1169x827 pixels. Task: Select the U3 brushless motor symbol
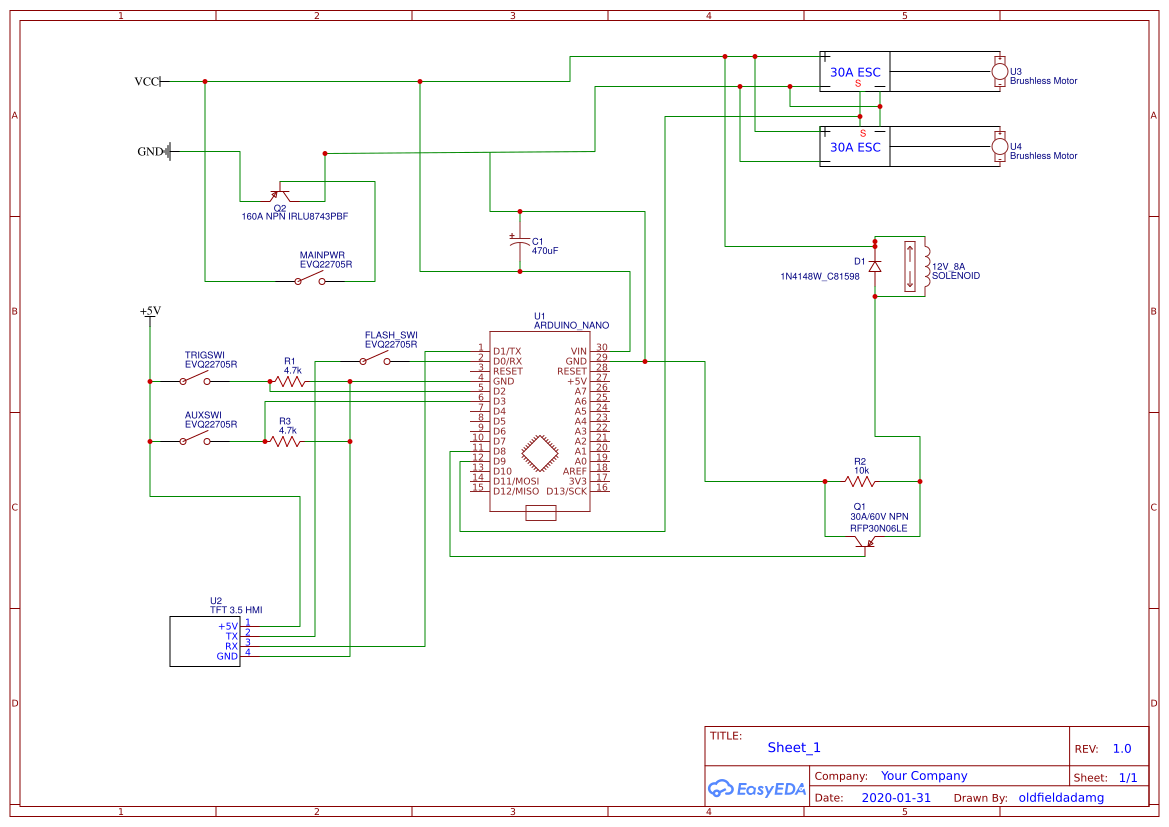pos(998,71)
